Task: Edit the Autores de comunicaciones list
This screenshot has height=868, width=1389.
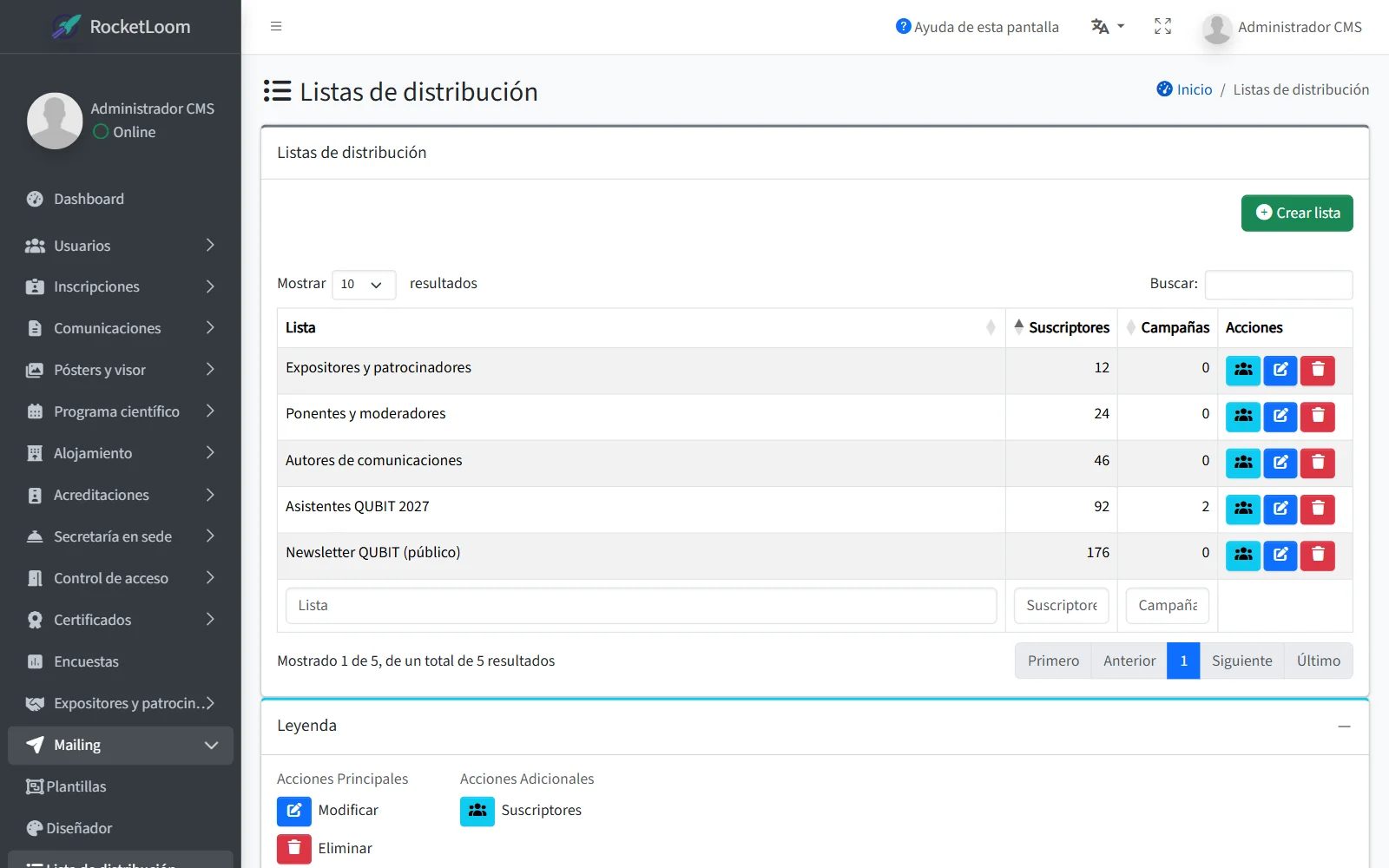Action: (1280, 463)
